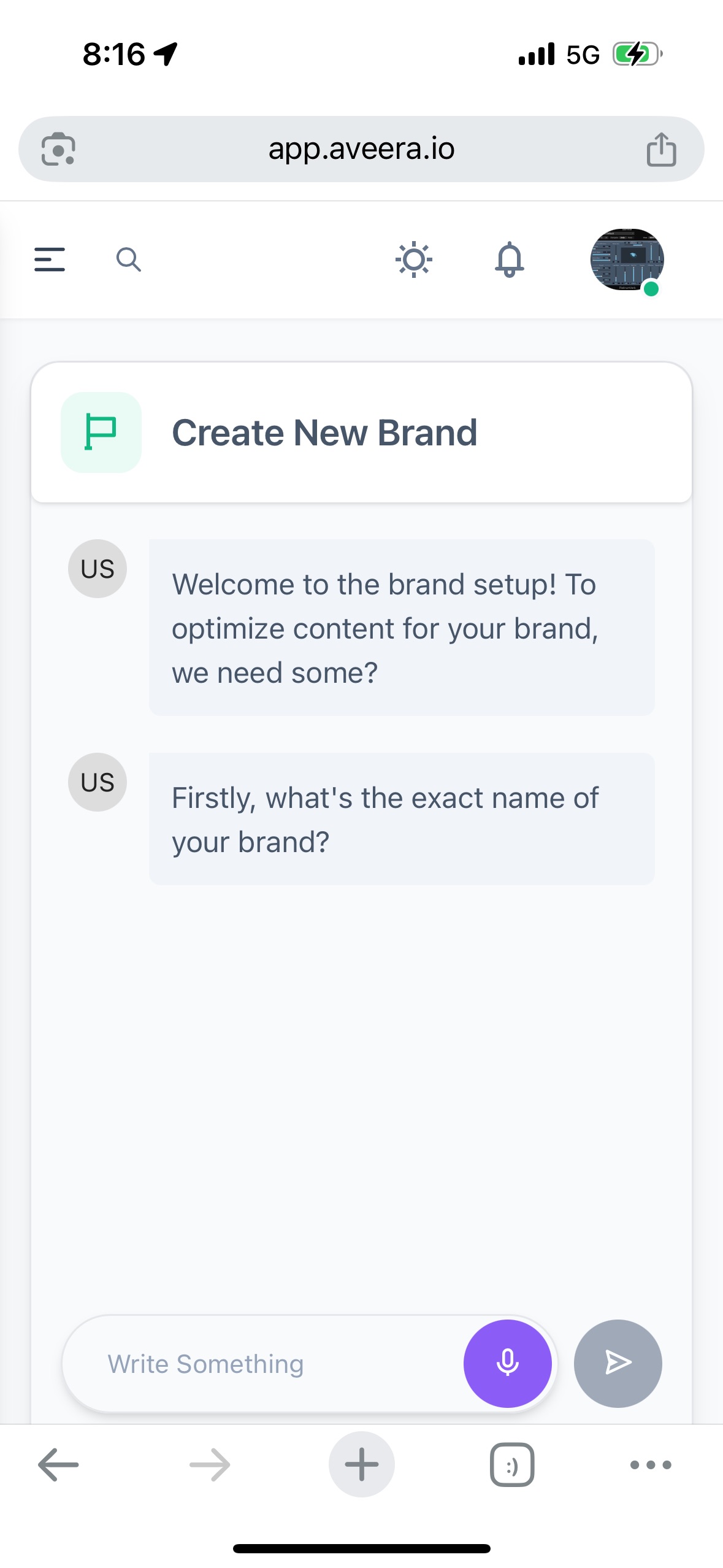Click the Create New Brand heading

pyautogui.click(x=324, y=432)
